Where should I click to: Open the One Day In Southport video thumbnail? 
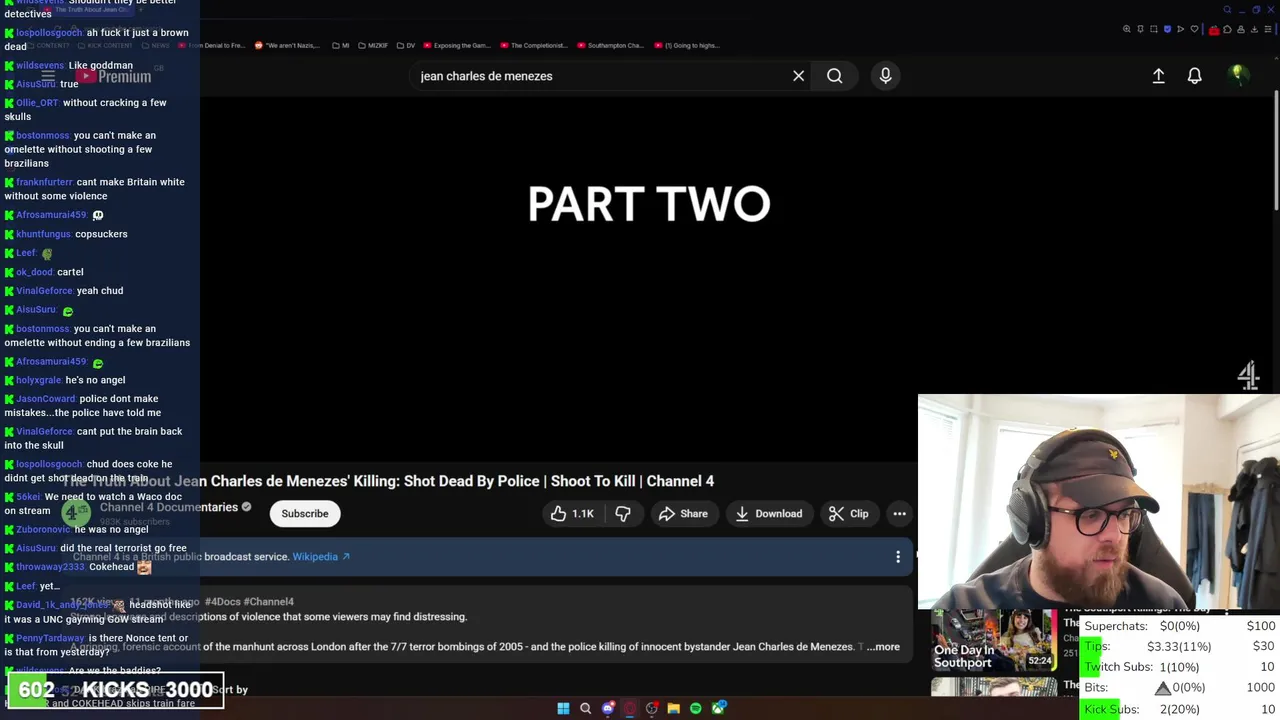point(993,640)
